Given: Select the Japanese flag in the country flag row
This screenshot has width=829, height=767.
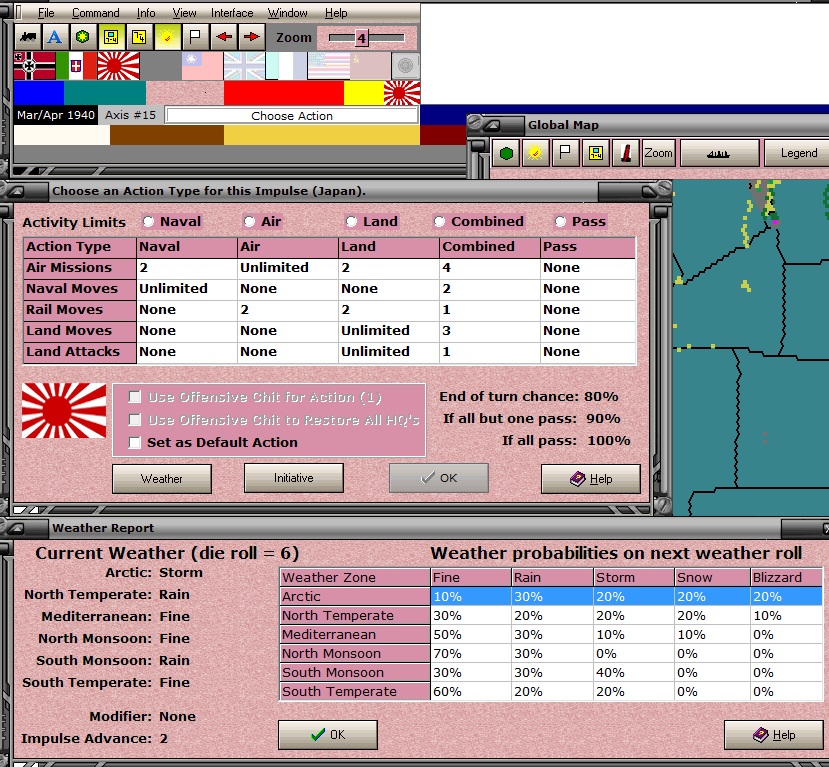Looking at the screenshot, I should pos(118,66).
